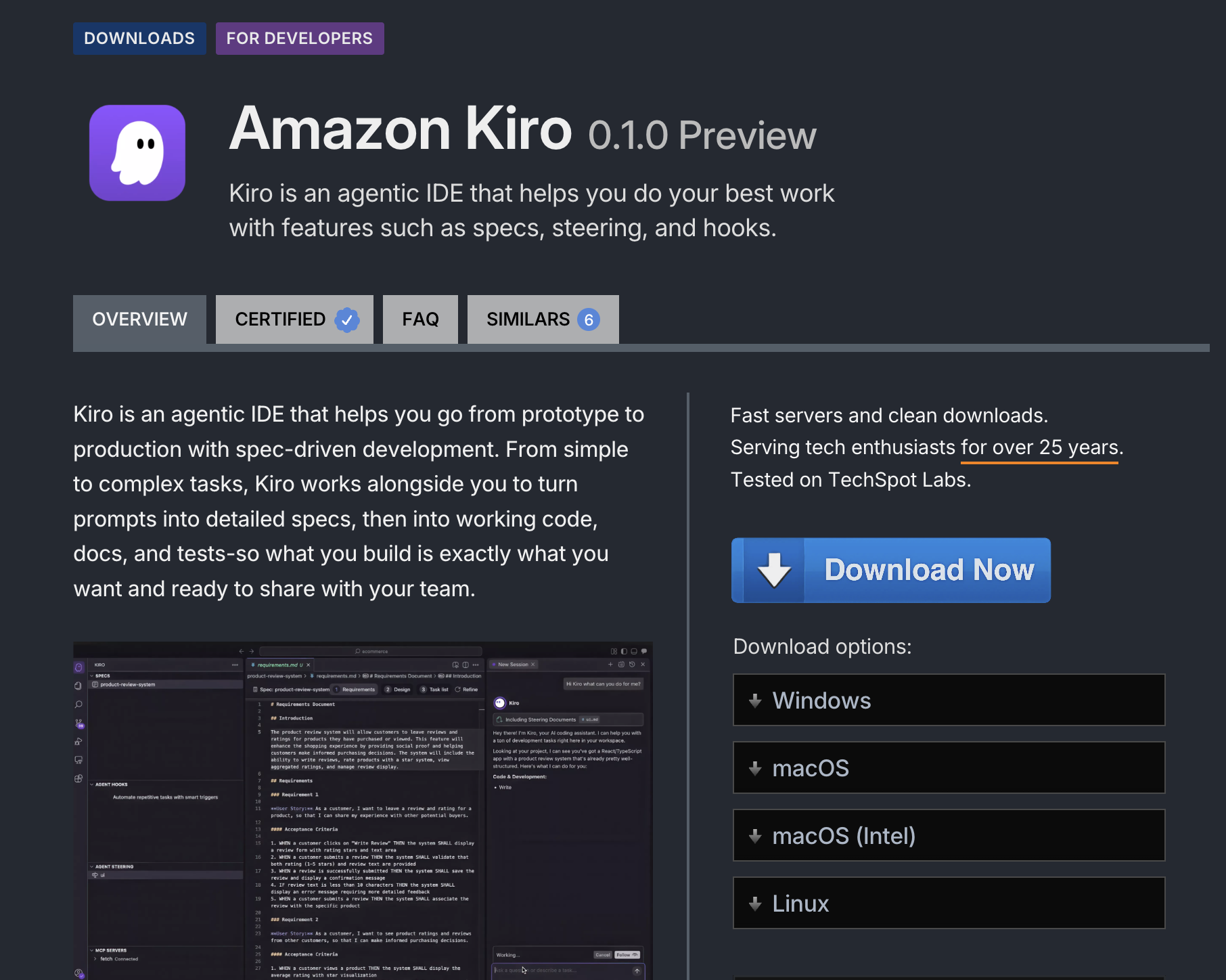
Task: Click the Download Now button
Action: 891,571
